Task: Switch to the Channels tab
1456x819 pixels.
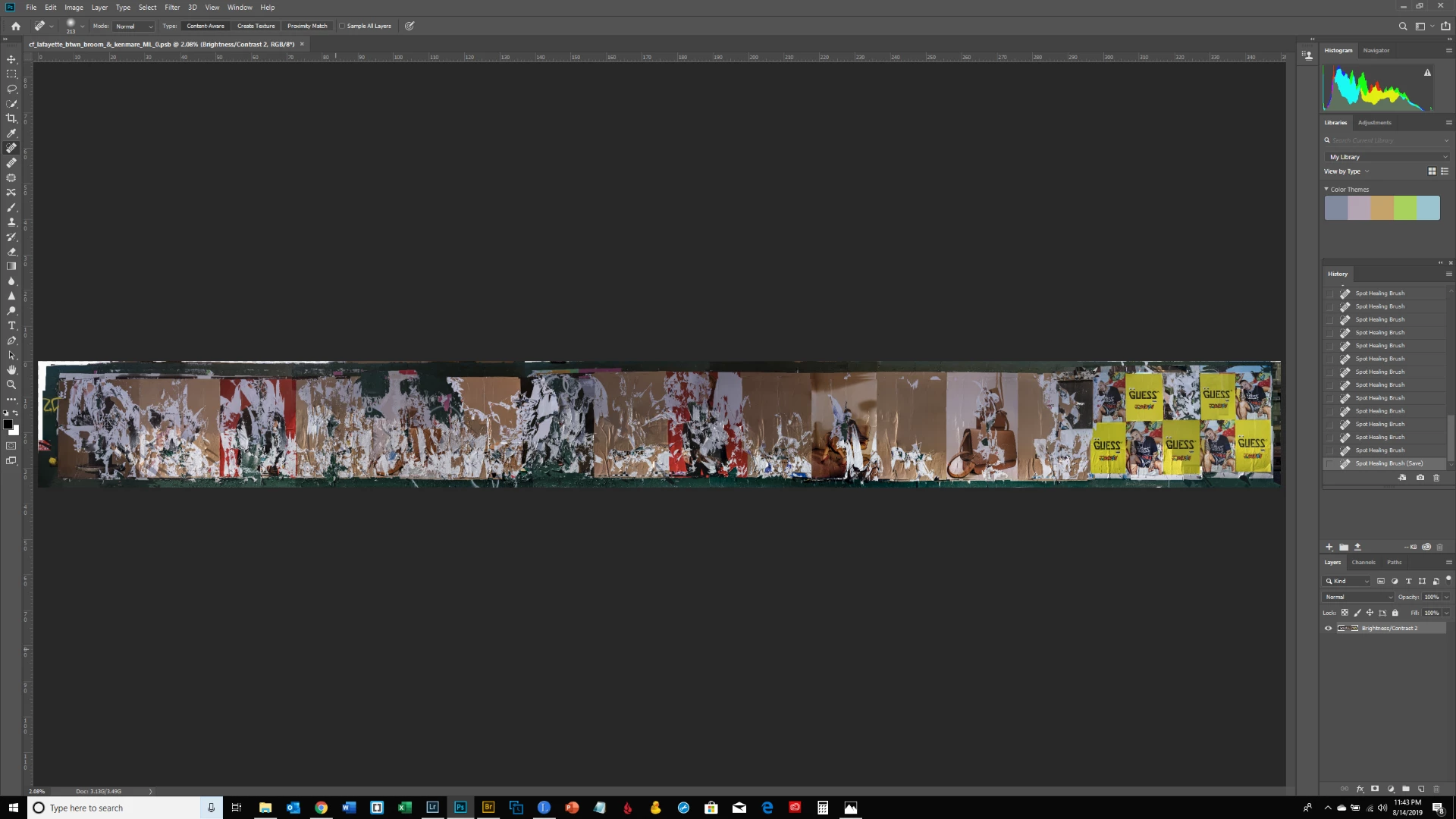Action: pyautogui.click(x=1363, y=563)
